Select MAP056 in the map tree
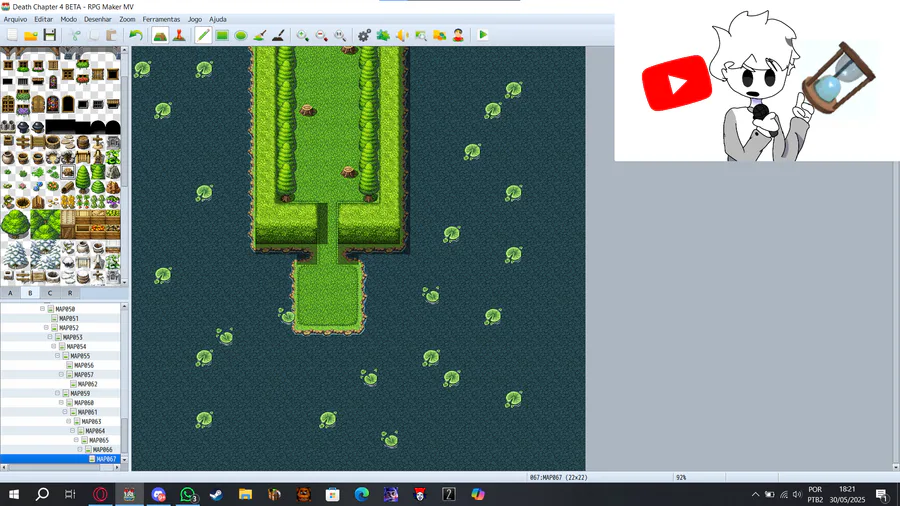This screenshot has width=900, height=506. [x=84, y=365]
